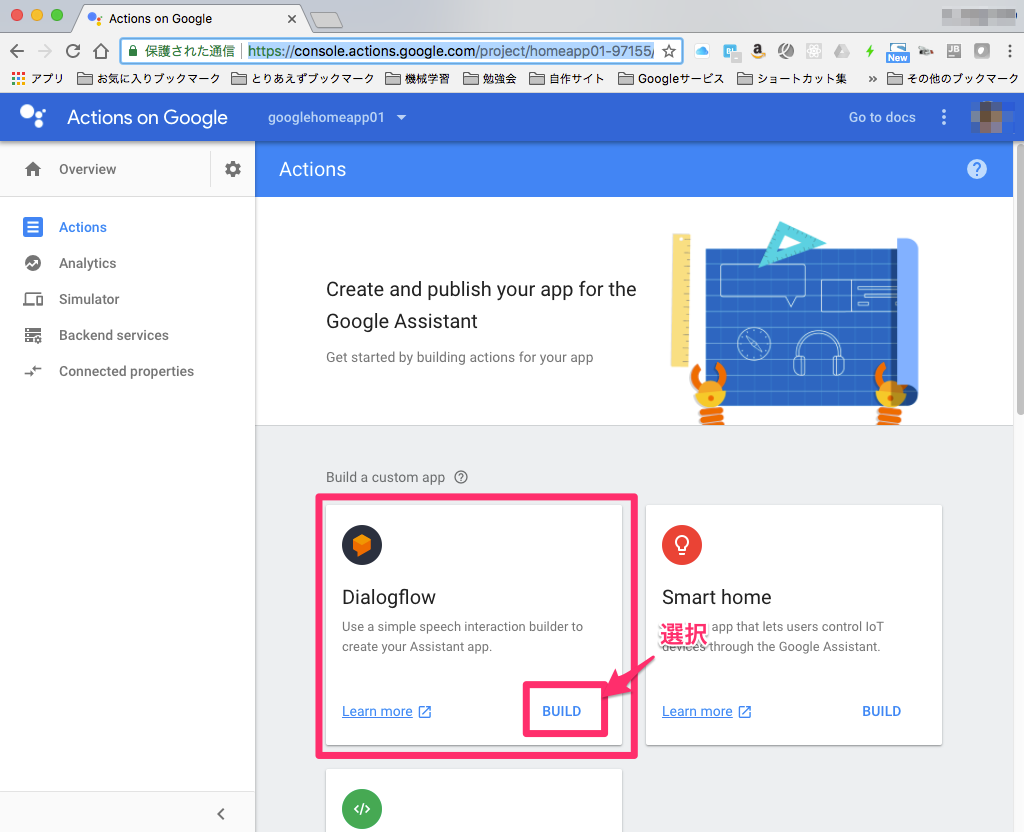Click the Go to docs link
Viewport: 1024px width, 832px height.
click(x=882, y=117)
